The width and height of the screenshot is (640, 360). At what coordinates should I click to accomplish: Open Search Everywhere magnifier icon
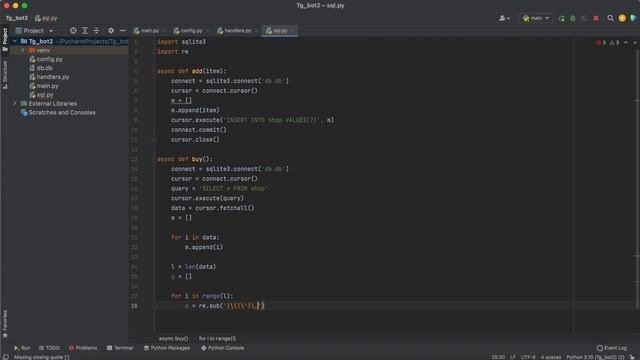(x=610, y=18)
